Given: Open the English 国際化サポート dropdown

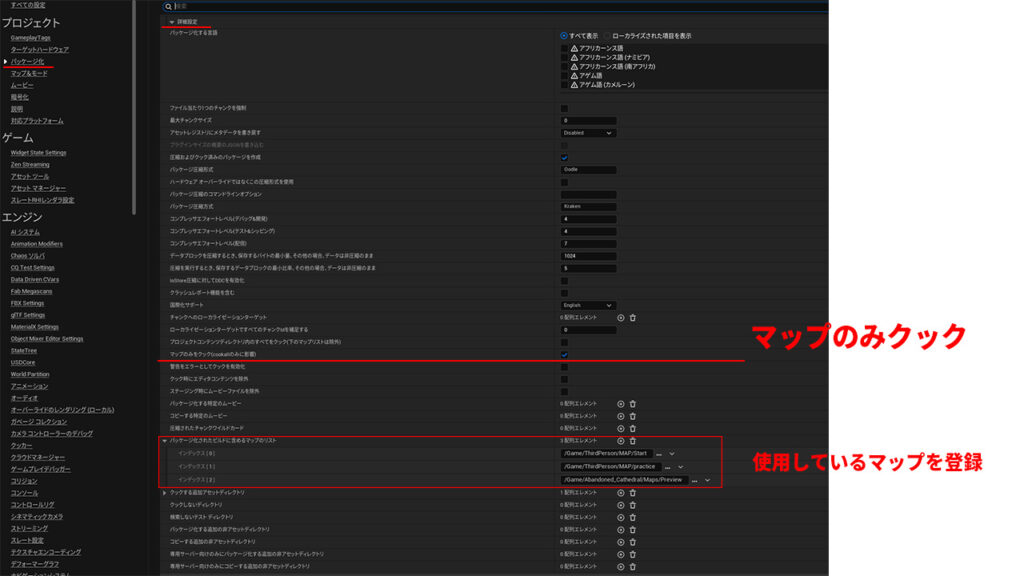Looking at the screenshot, I should [588, 305].
